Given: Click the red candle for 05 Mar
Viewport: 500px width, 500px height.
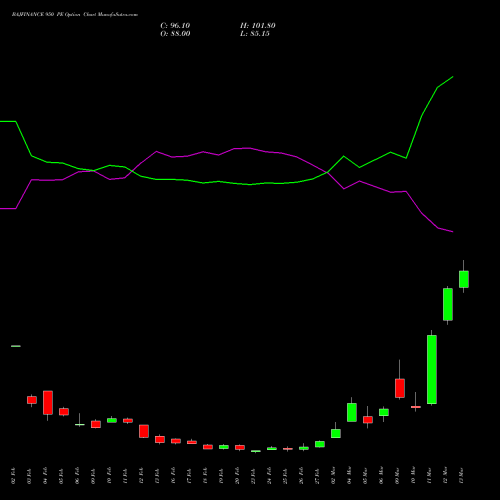Looking at the screenshot, I should tap(368, 420).
